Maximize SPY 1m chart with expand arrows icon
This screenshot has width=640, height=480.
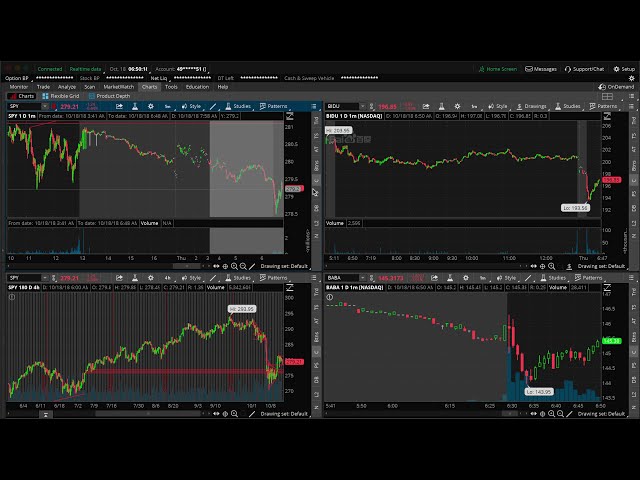(289, 116)
